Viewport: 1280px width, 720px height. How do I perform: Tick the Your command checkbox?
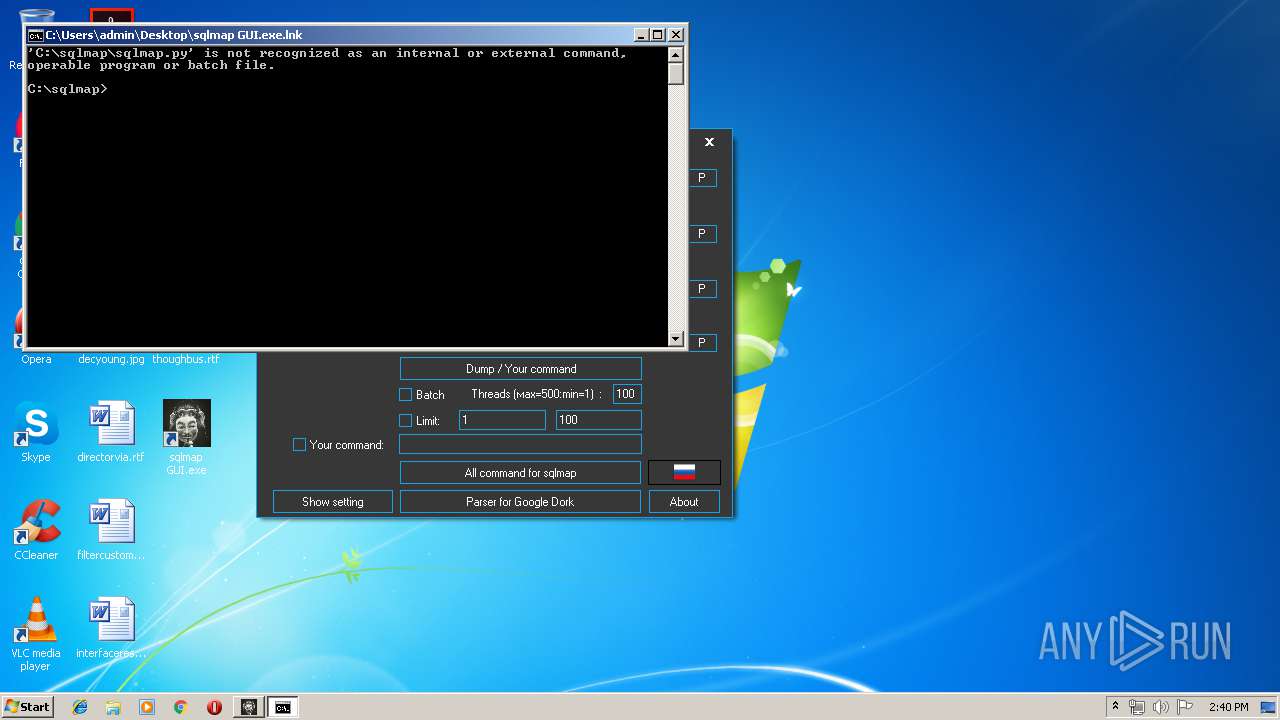[x=299, y=444]
